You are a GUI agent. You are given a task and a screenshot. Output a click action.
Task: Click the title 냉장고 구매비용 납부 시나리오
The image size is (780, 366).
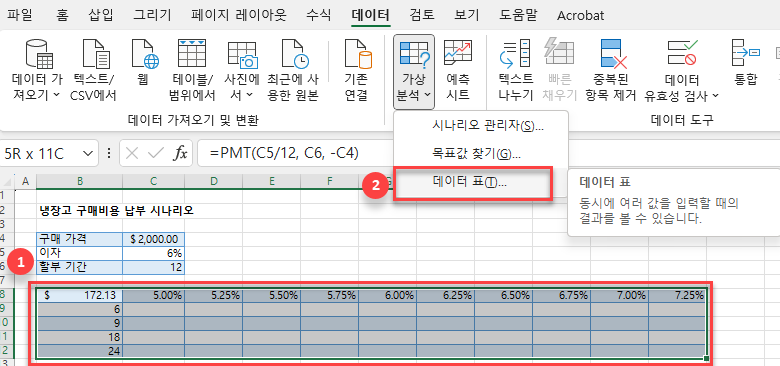[116, 210]
